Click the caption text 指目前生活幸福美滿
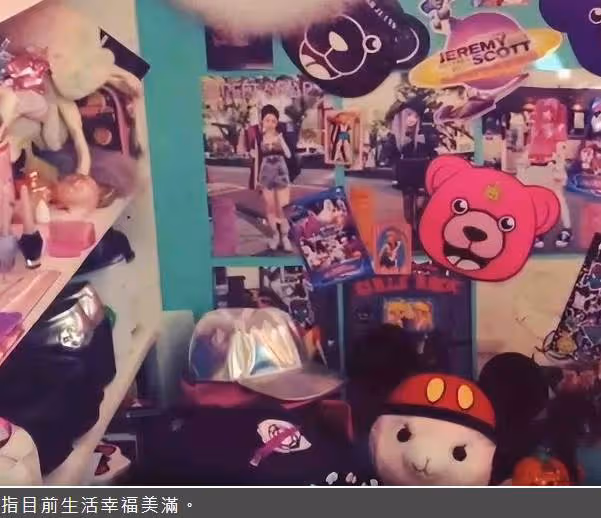The width and height of the screenshot is (601, 518). [x=97, y=504]
